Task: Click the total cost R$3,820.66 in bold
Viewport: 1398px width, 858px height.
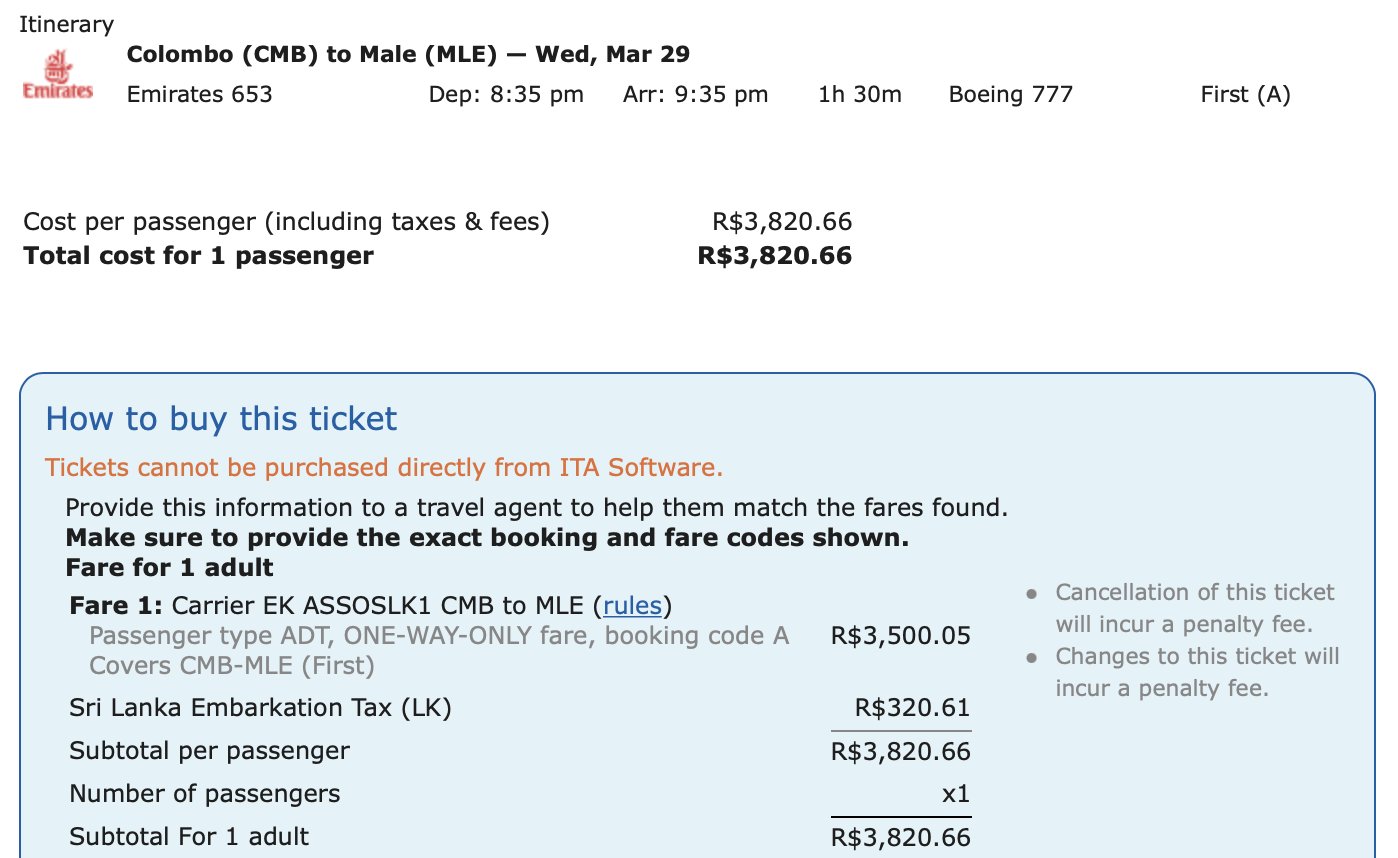Action: [775, 256]
